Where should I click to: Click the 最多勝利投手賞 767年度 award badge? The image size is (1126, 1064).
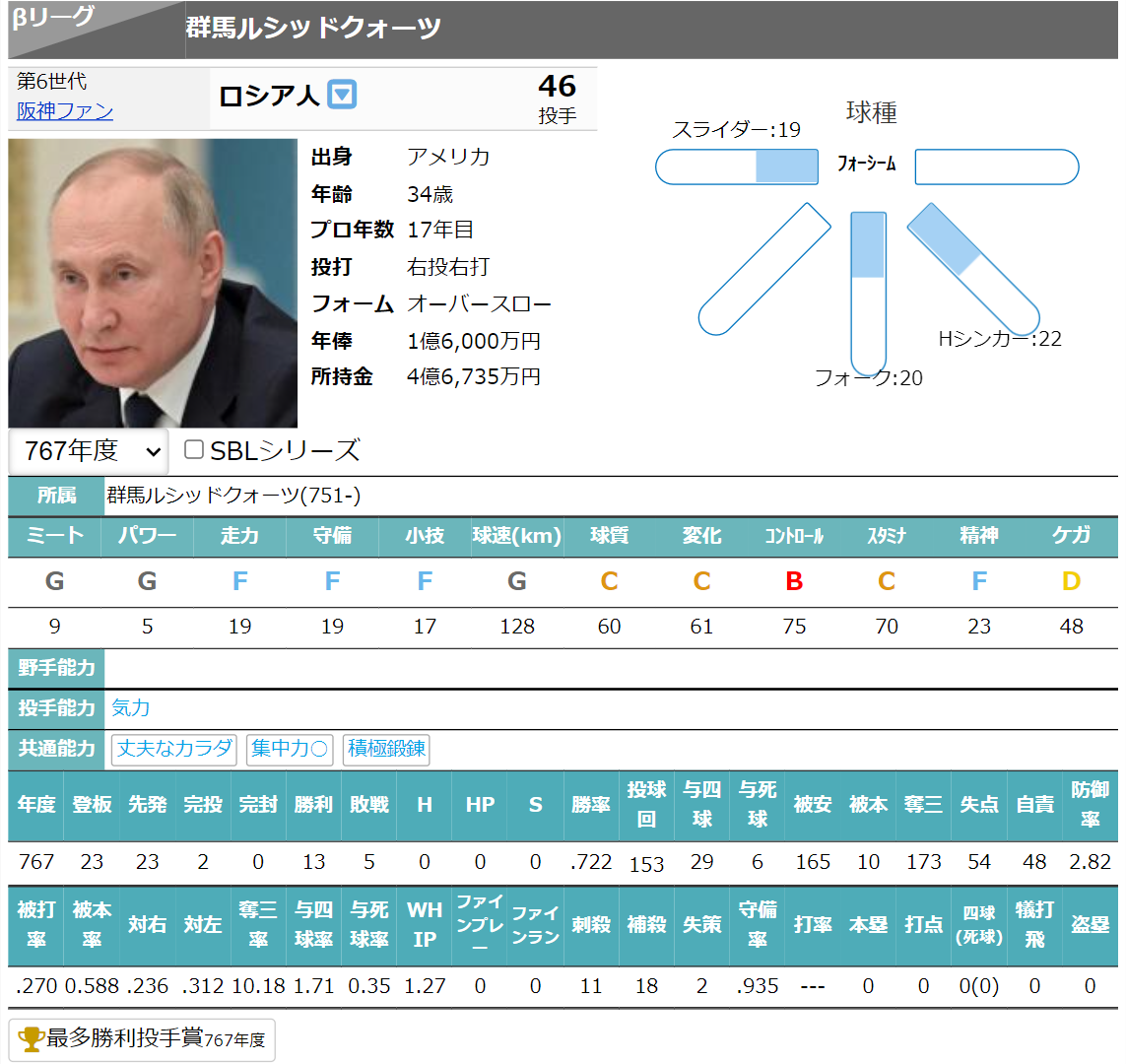(142, 1039)
